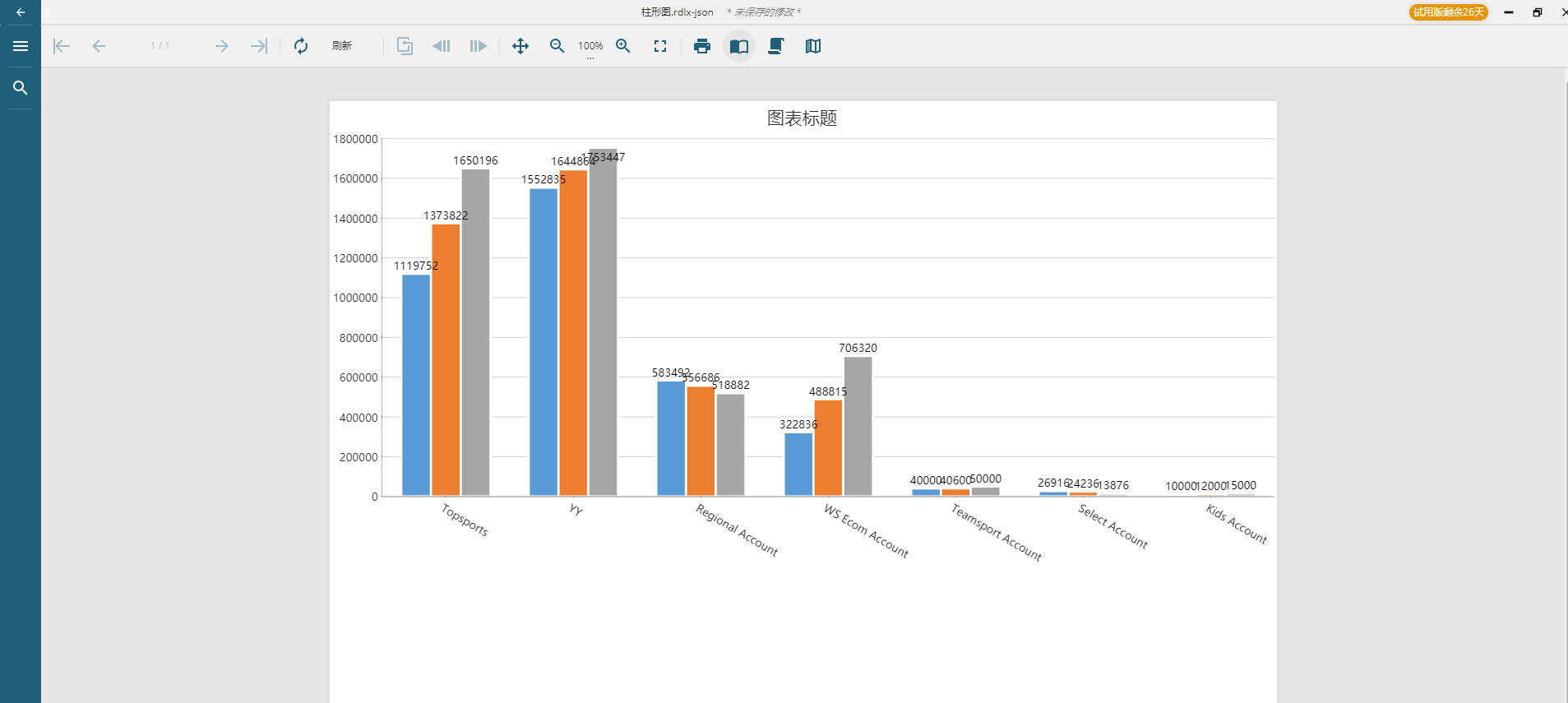Click the chart title 图表标题
This screenshot has height=703, width=1568.
pyautogui.click(x=802, y=118)
